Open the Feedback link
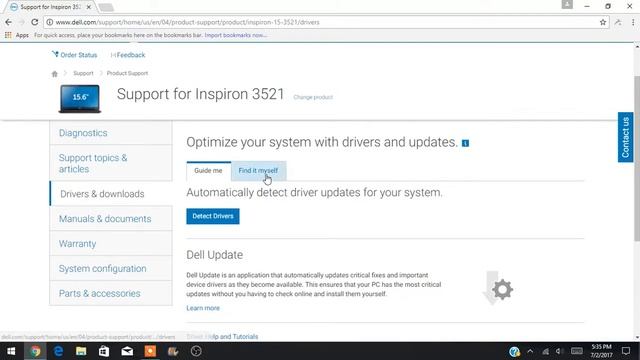The image size is (640, 360). (x=128, y=55)
